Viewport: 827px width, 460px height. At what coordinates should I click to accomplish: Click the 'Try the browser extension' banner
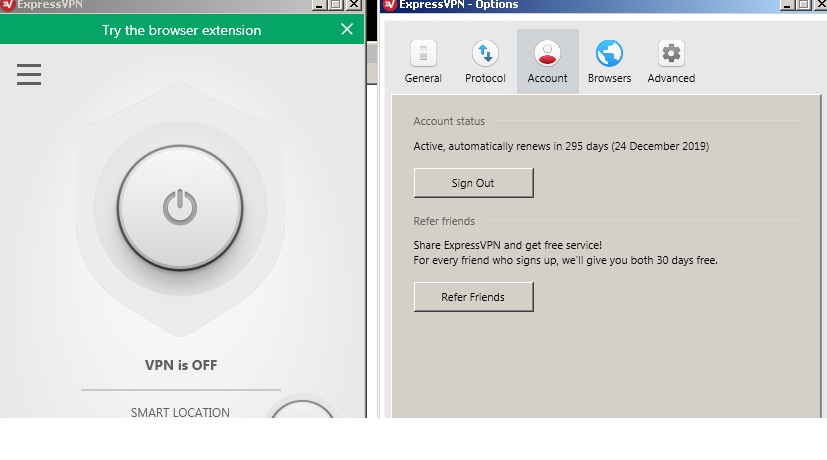coord(181,30)
